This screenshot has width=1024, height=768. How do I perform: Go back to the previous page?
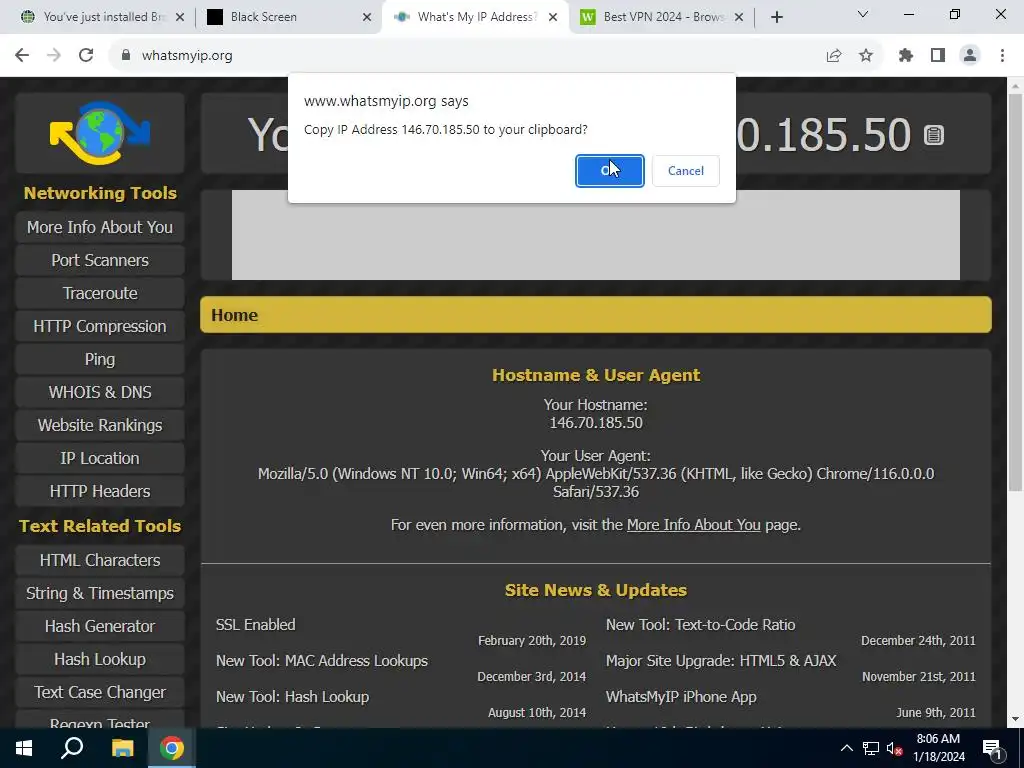(x=22, y=56)
